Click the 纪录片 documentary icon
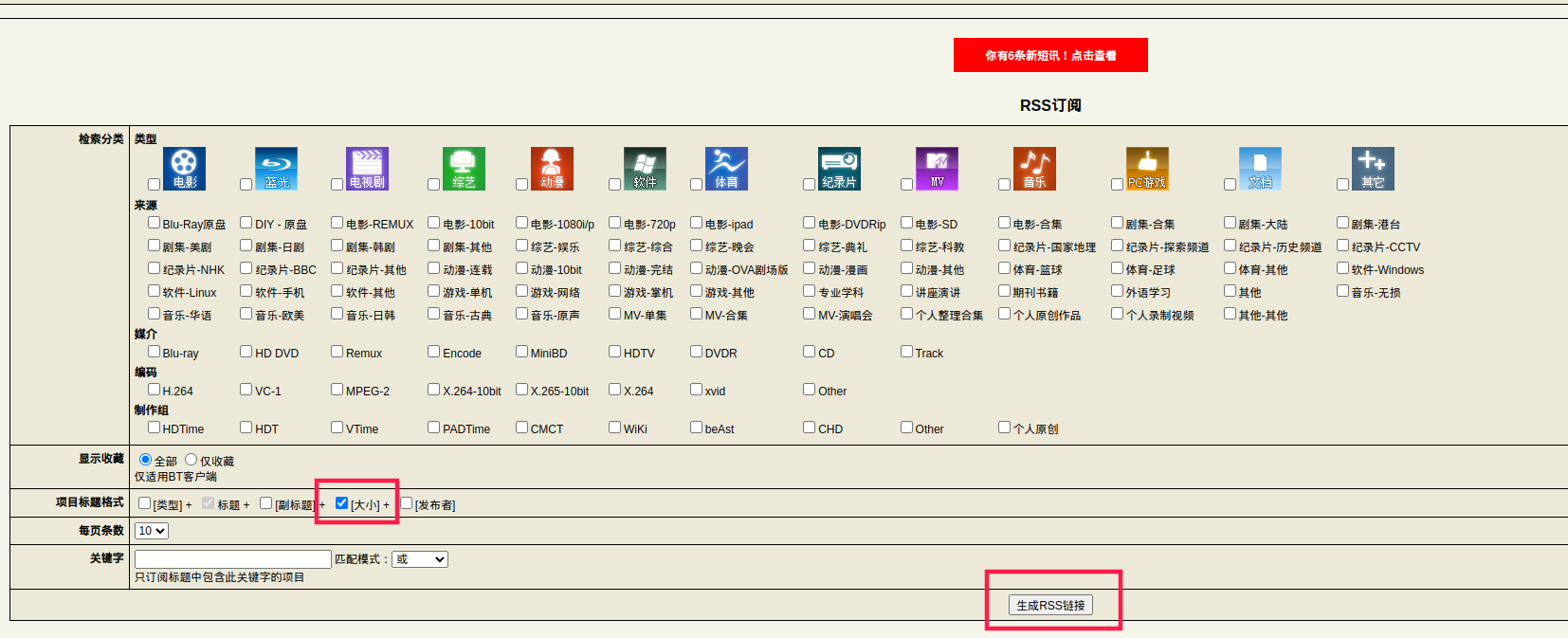This screenshot has width=1568, height=638. tap(839, 169)
